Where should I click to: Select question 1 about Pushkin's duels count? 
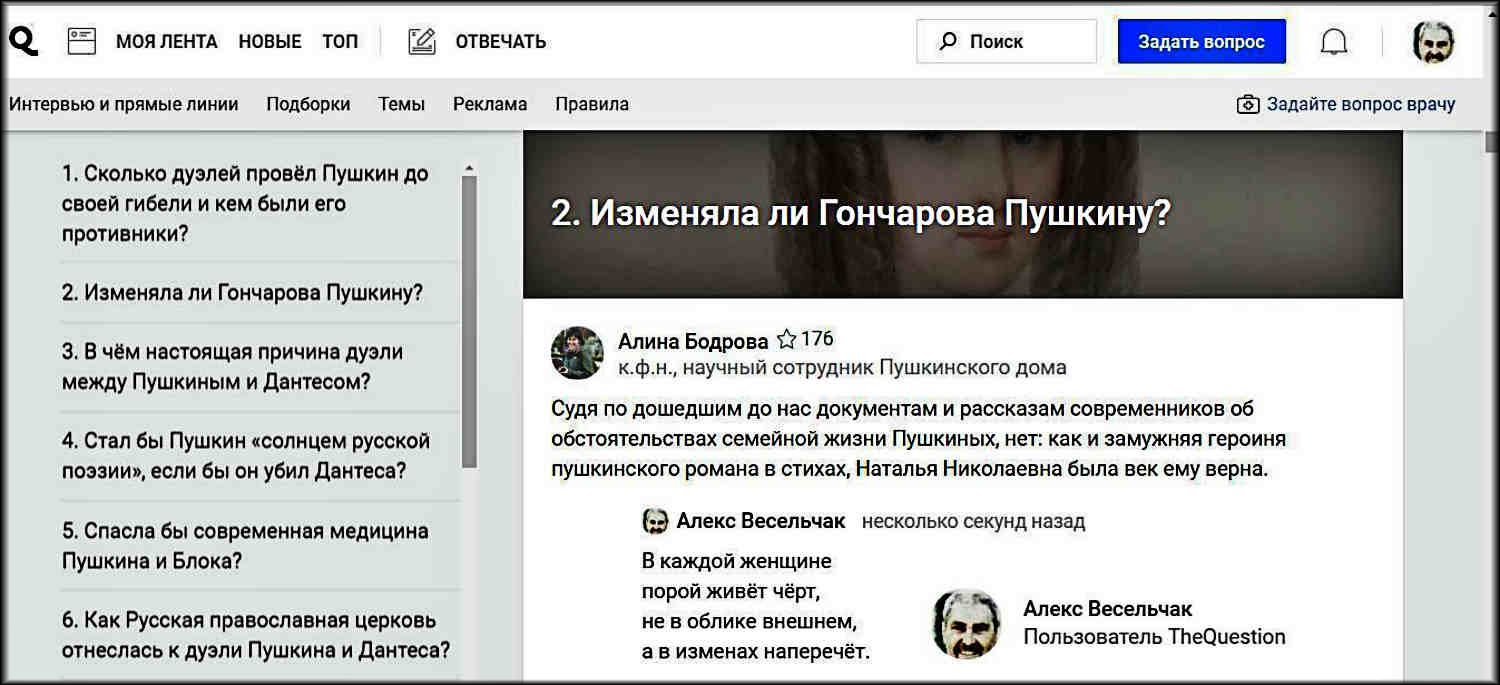245,203
